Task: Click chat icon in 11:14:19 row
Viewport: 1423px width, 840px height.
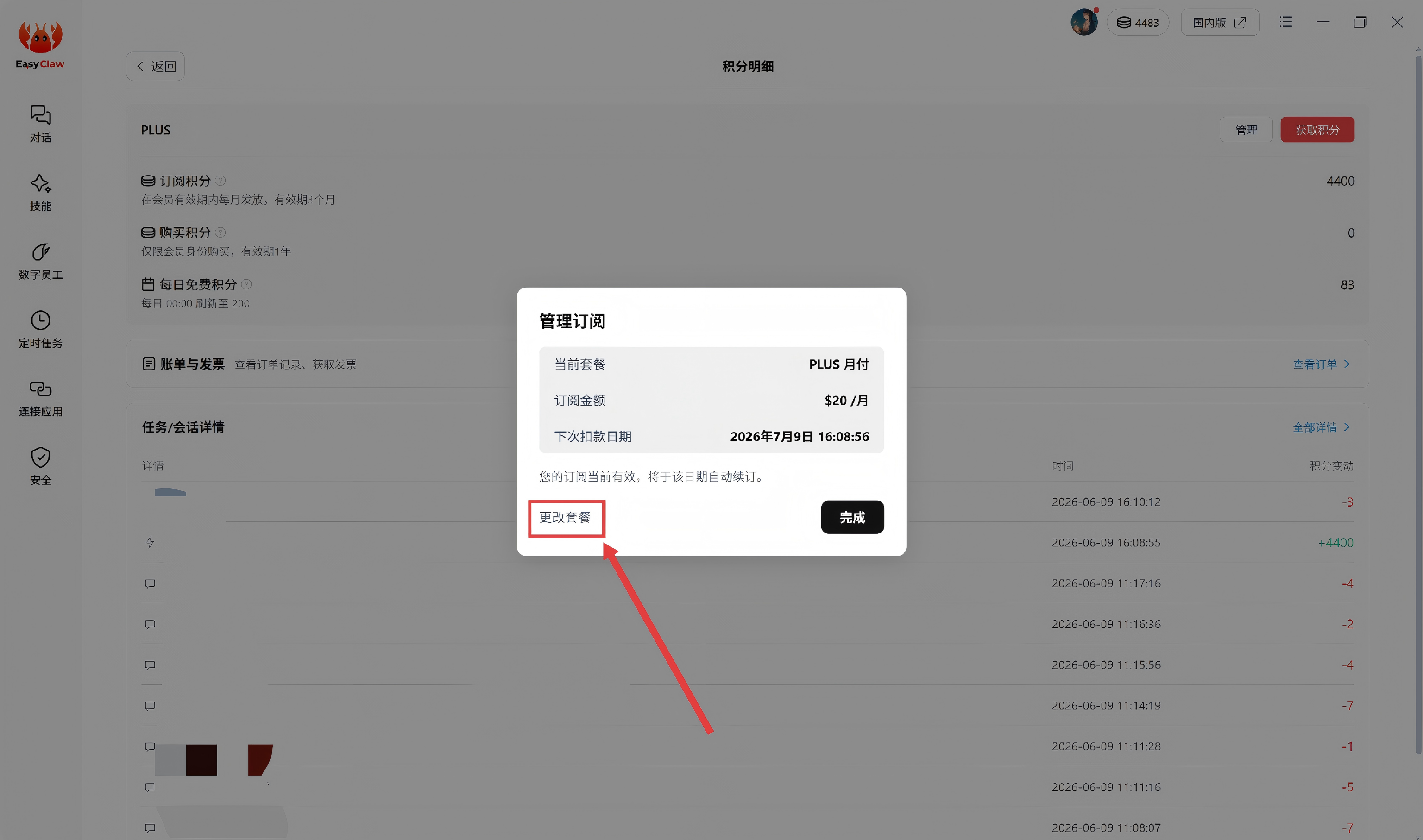Action: pos(150,705)
